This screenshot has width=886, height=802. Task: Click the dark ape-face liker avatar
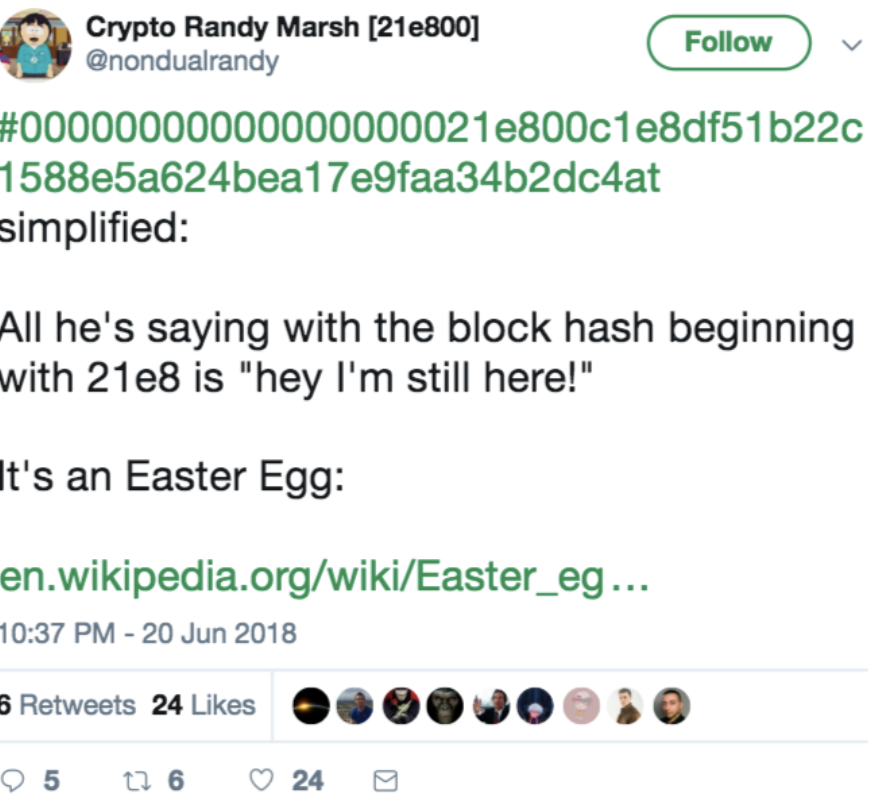(x=446, y=706)
